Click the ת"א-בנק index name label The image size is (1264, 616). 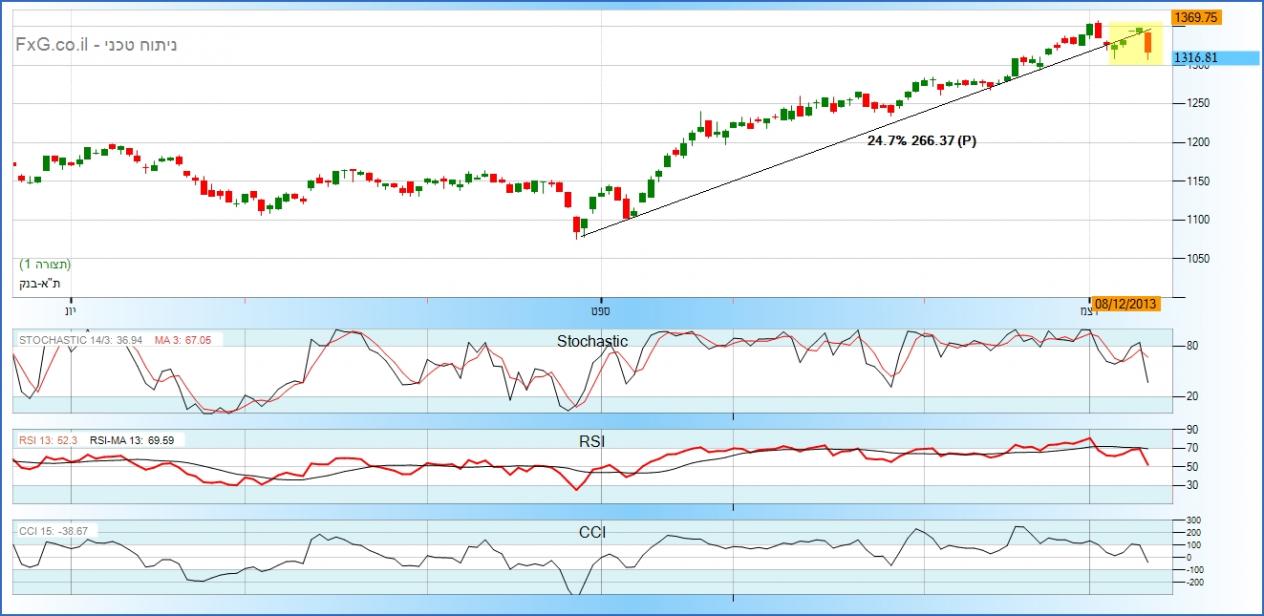coord(40,283)
